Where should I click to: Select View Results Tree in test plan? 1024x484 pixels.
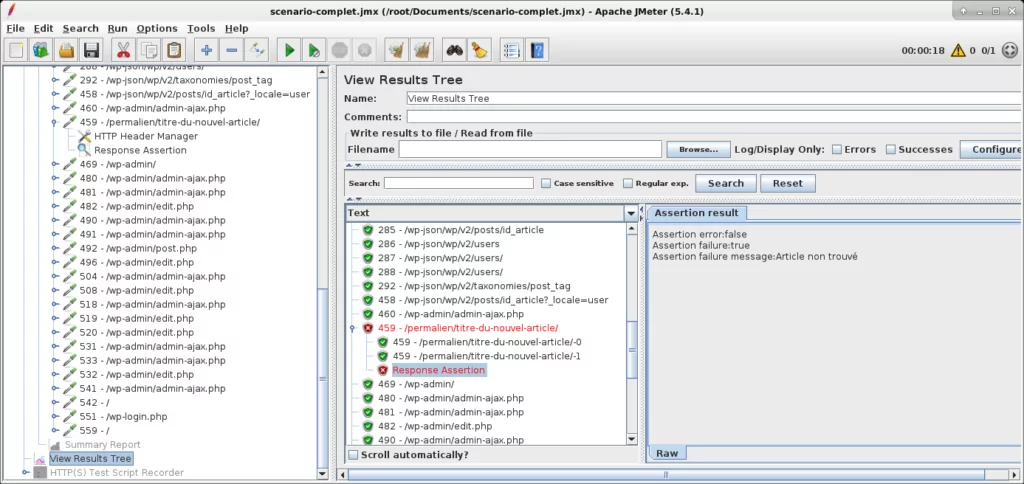[x=91, y=459]
